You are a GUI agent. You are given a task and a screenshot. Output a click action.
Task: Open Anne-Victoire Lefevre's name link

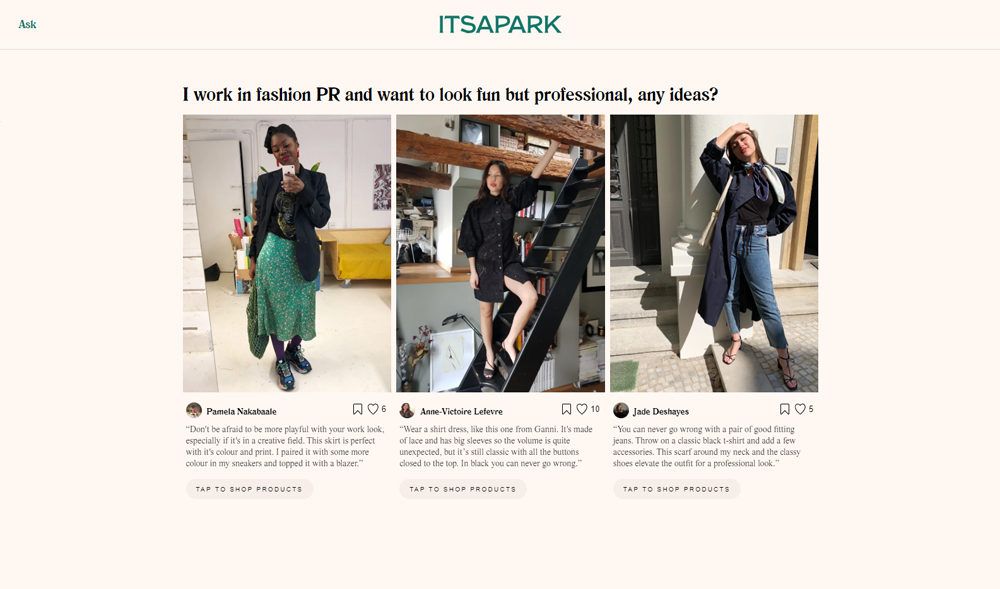(x=461, y=411)
